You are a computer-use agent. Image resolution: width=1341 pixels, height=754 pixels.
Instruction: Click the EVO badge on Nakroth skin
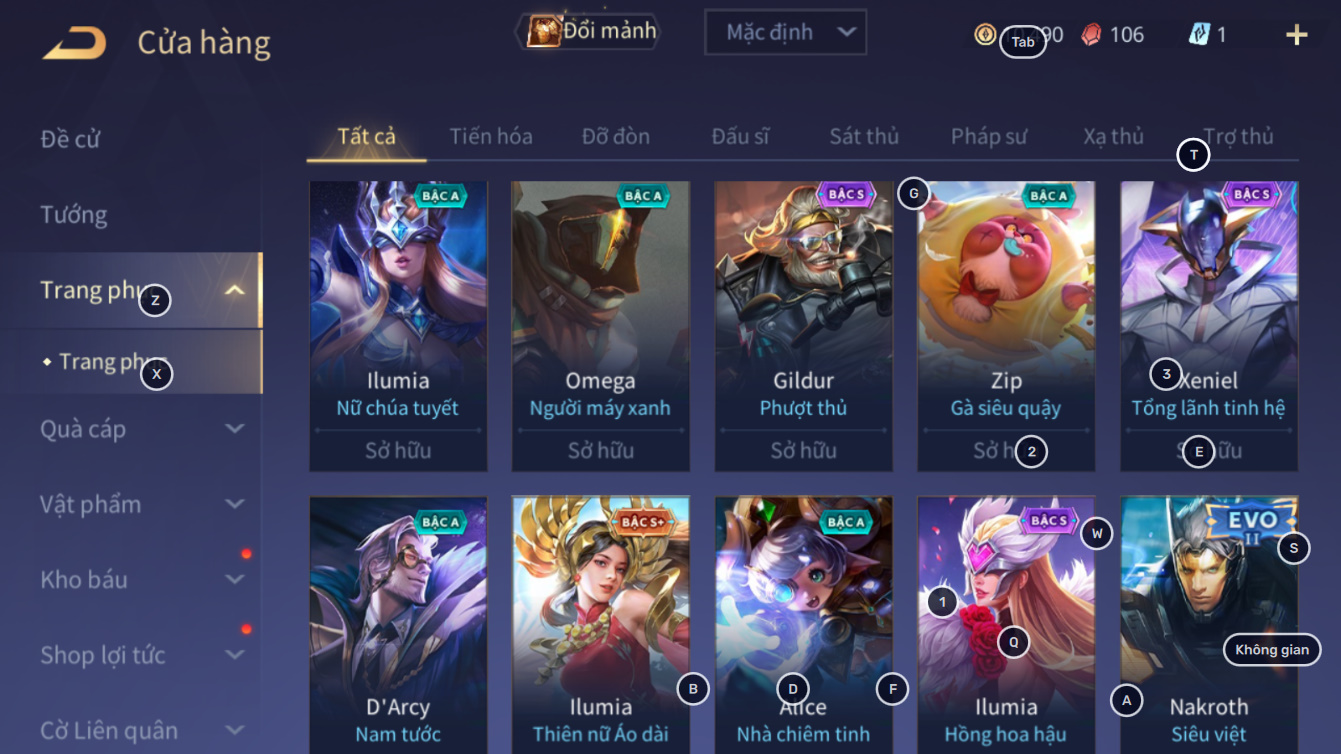pyautogui.click(x=1251, y=523)
